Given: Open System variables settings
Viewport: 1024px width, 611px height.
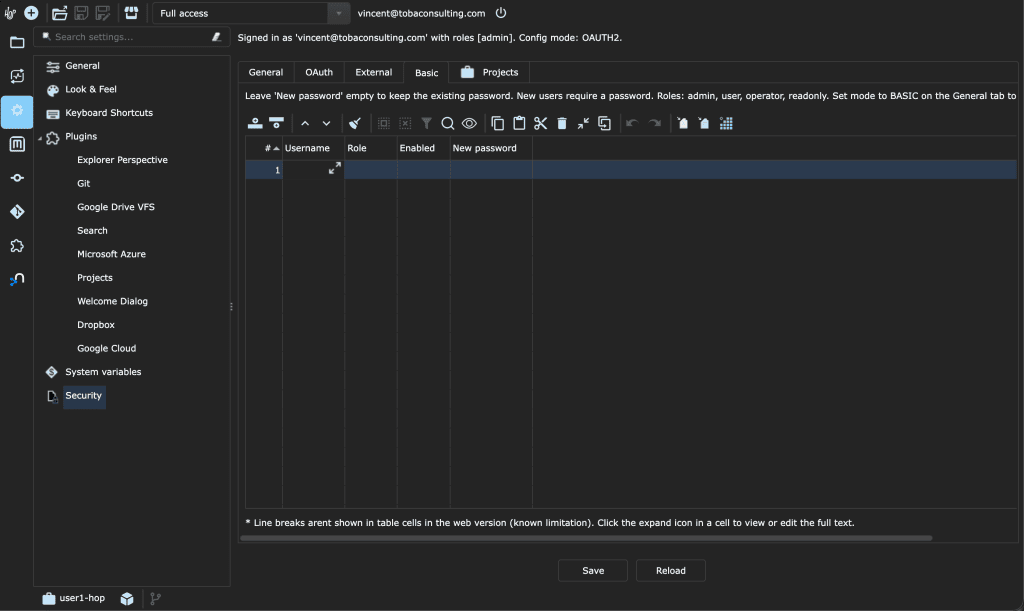Looking at the screenshot, I should [x=103, y=371].
